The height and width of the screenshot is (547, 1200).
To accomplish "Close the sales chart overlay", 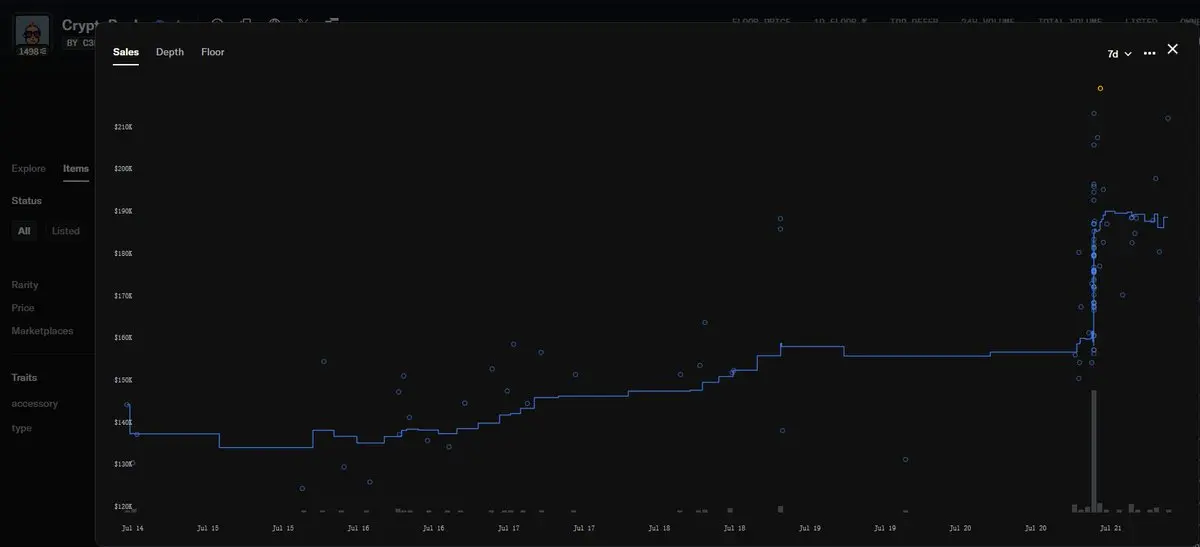I will click(1173, 49).
